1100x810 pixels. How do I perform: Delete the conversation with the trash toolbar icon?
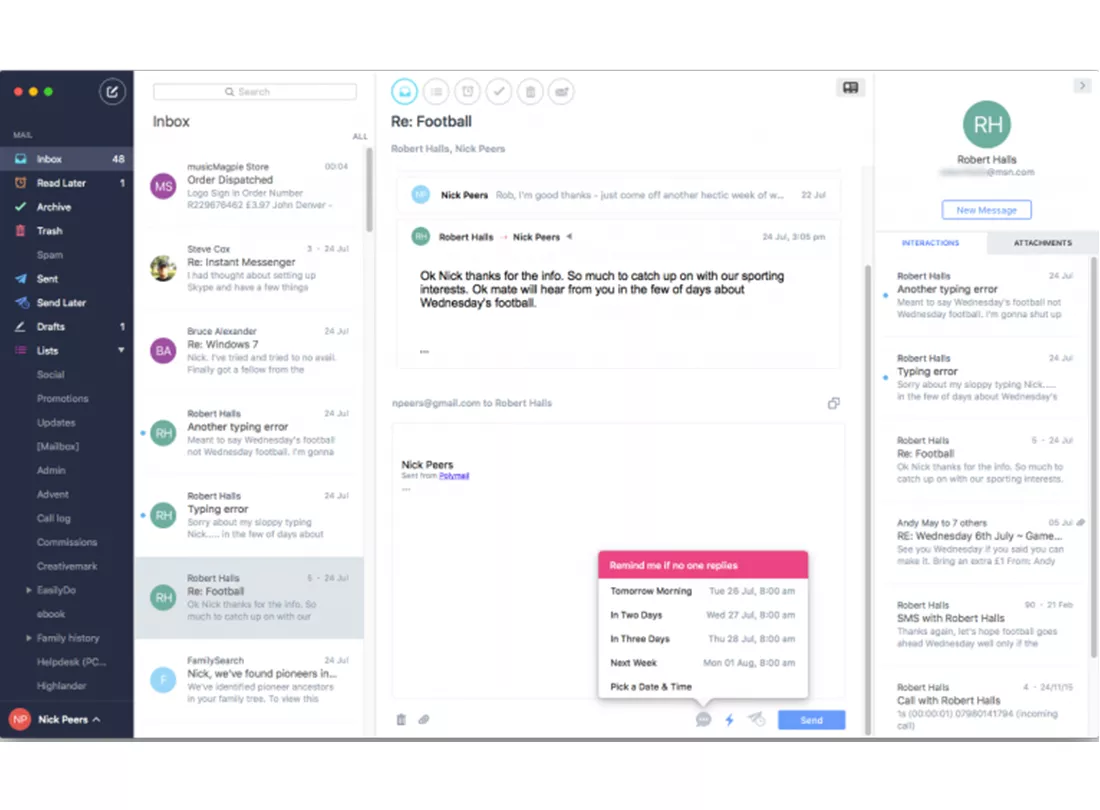click(x=530, y=91)
